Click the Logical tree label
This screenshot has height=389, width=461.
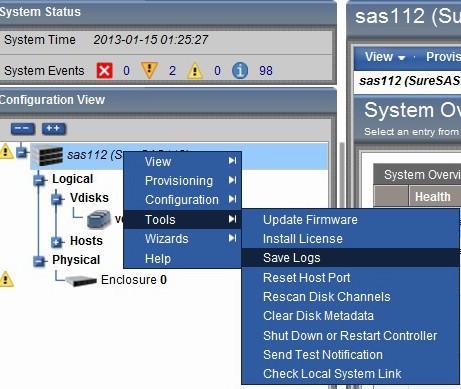(x=73, y=179)
